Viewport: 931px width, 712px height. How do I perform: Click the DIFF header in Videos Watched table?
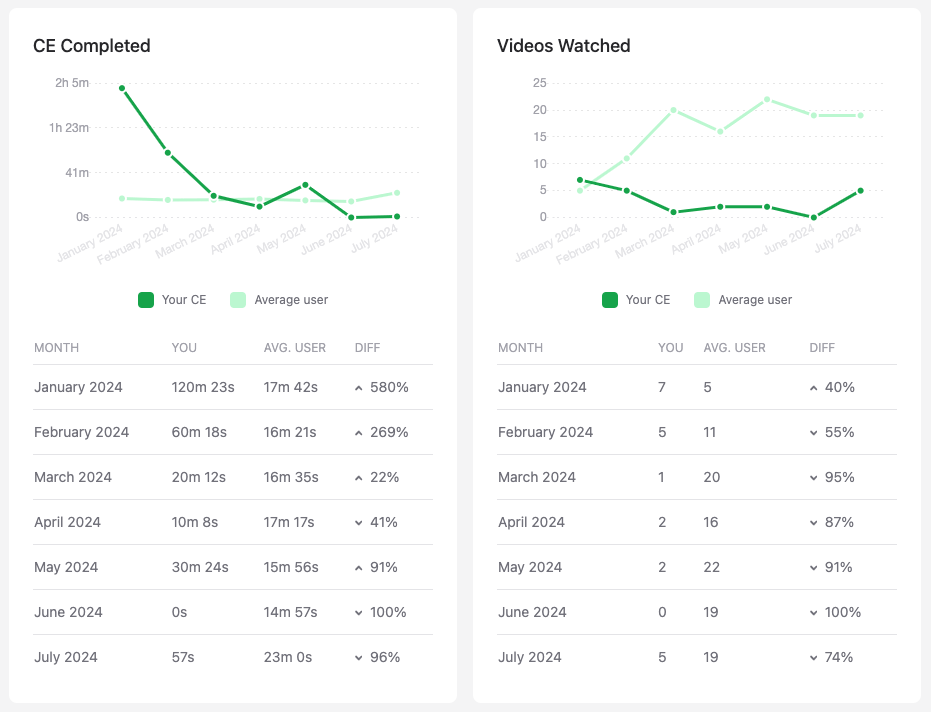click(x=824, y=348)
